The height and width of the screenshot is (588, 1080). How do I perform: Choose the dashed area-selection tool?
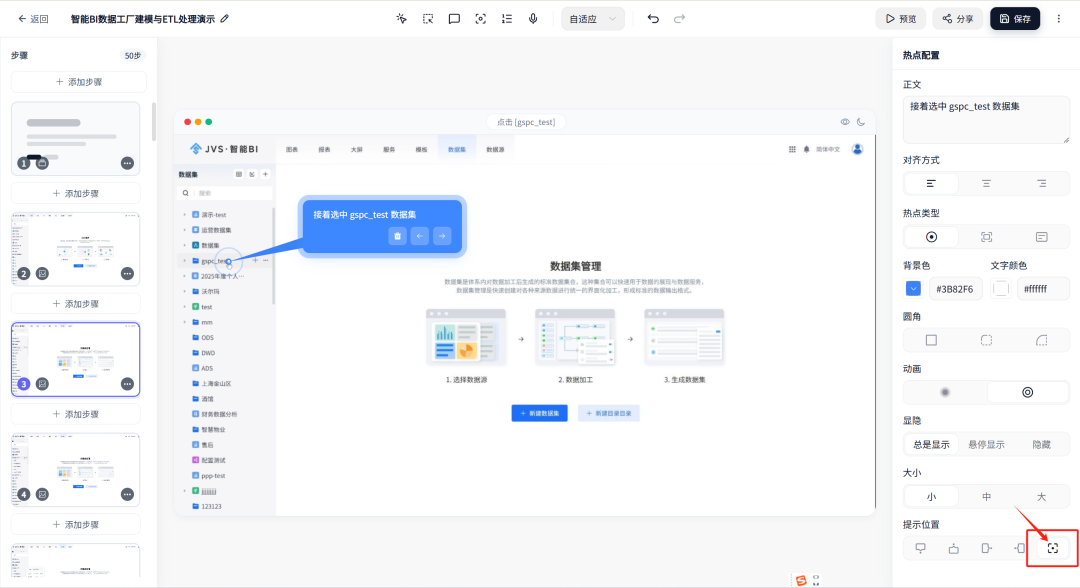pyautogui.click(x=428, y=19)
